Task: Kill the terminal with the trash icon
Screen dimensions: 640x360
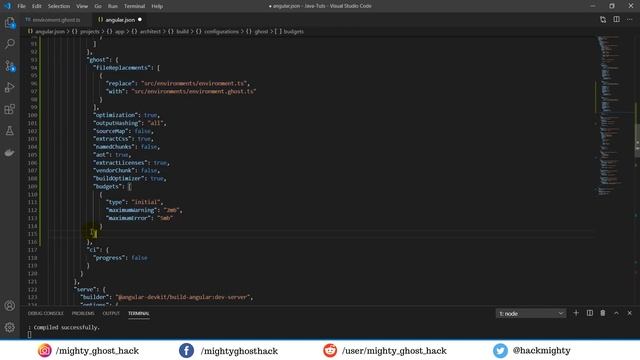Action: pos(603,313)
